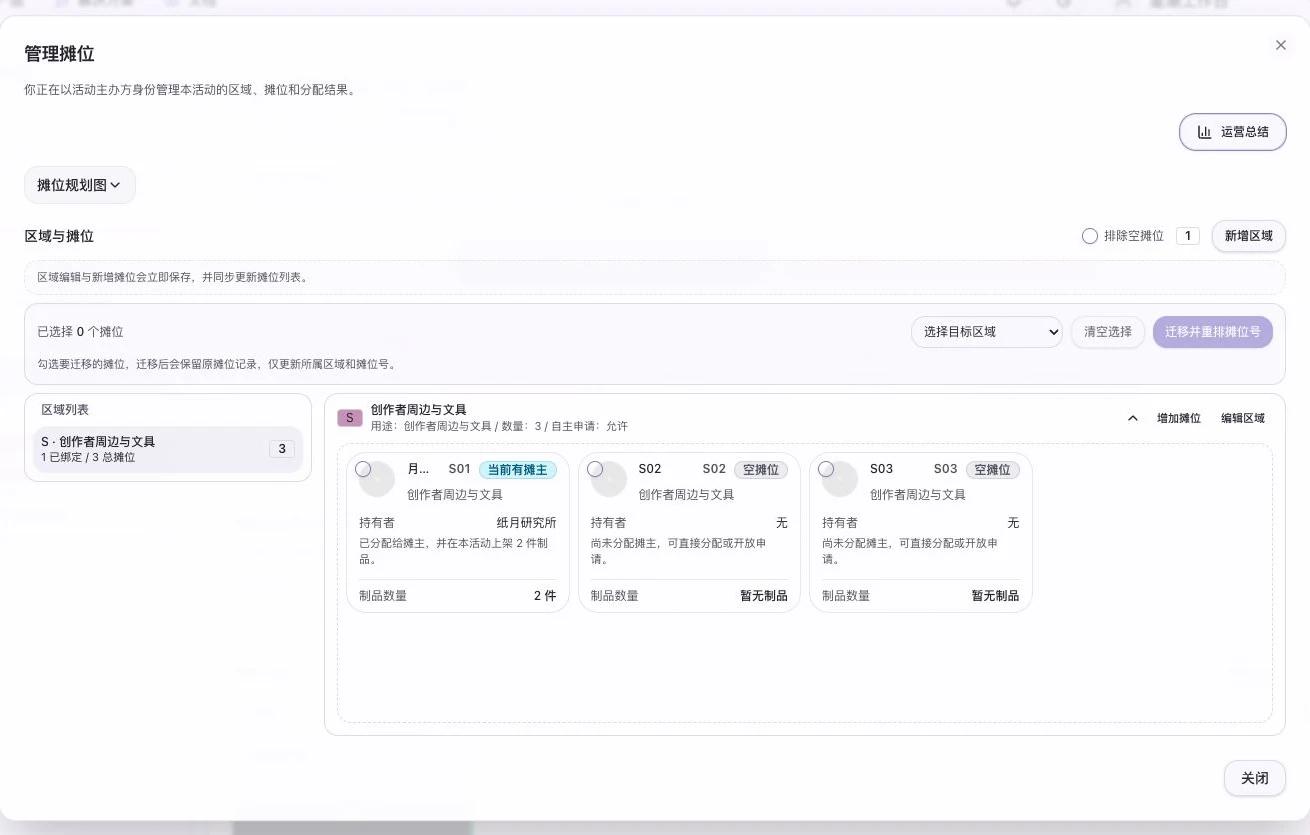Click 编辑区域 for the area
Image resolution: width=1310 pixels, height=835 pixels.
[1243, 418]
